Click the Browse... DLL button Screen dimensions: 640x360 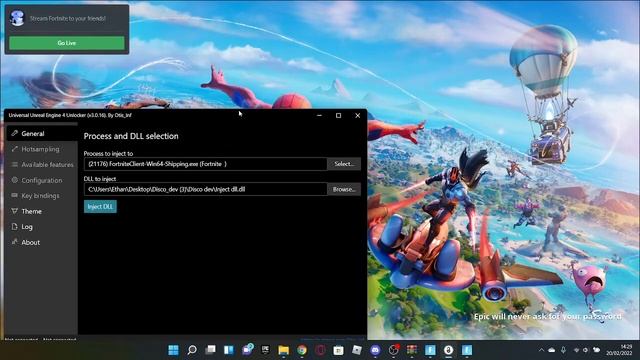coord(344,189)
